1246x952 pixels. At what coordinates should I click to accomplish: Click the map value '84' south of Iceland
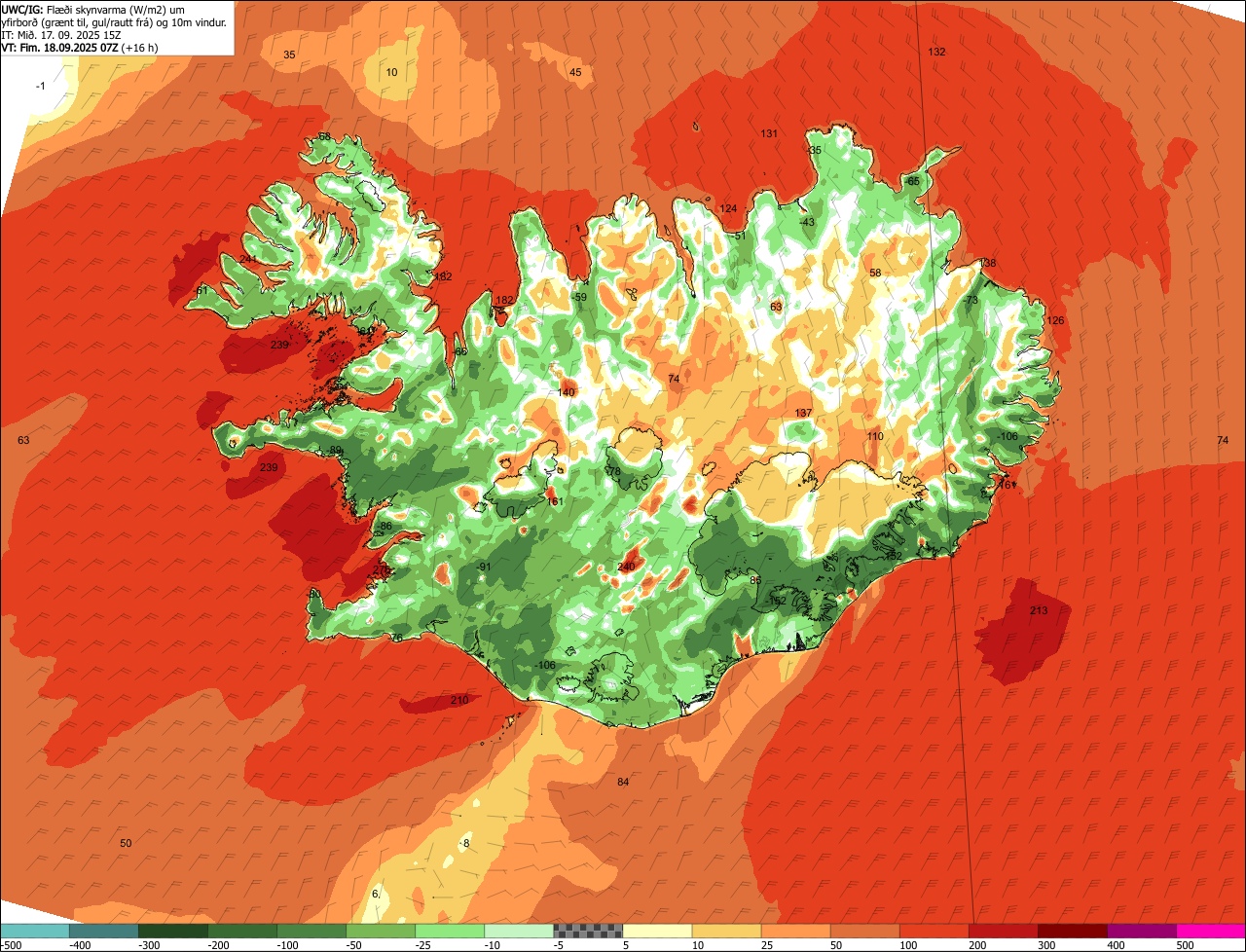(623, 782)
